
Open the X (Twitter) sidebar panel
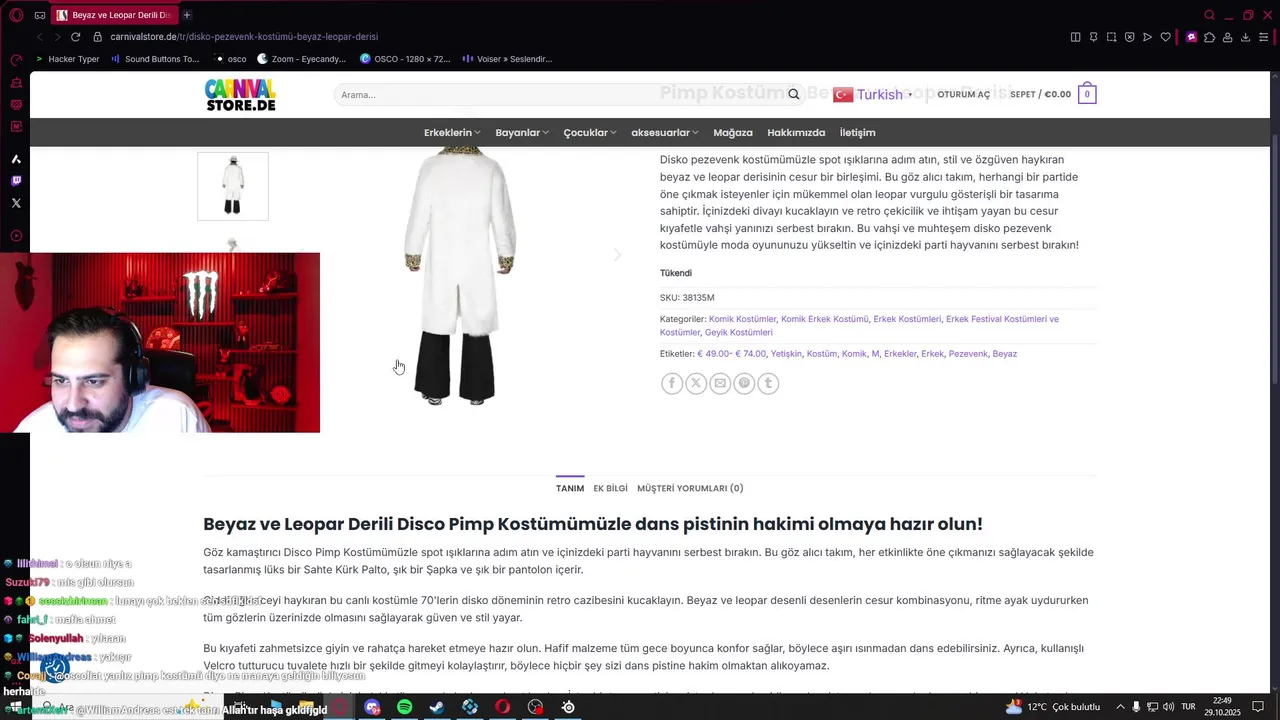[x=16, y=203]
